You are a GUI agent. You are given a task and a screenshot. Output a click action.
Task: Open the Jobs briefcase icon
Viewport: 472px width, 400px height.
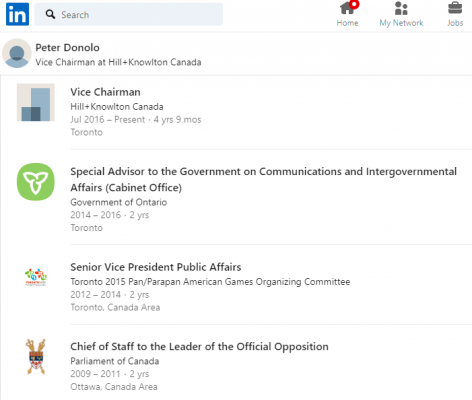455,8
